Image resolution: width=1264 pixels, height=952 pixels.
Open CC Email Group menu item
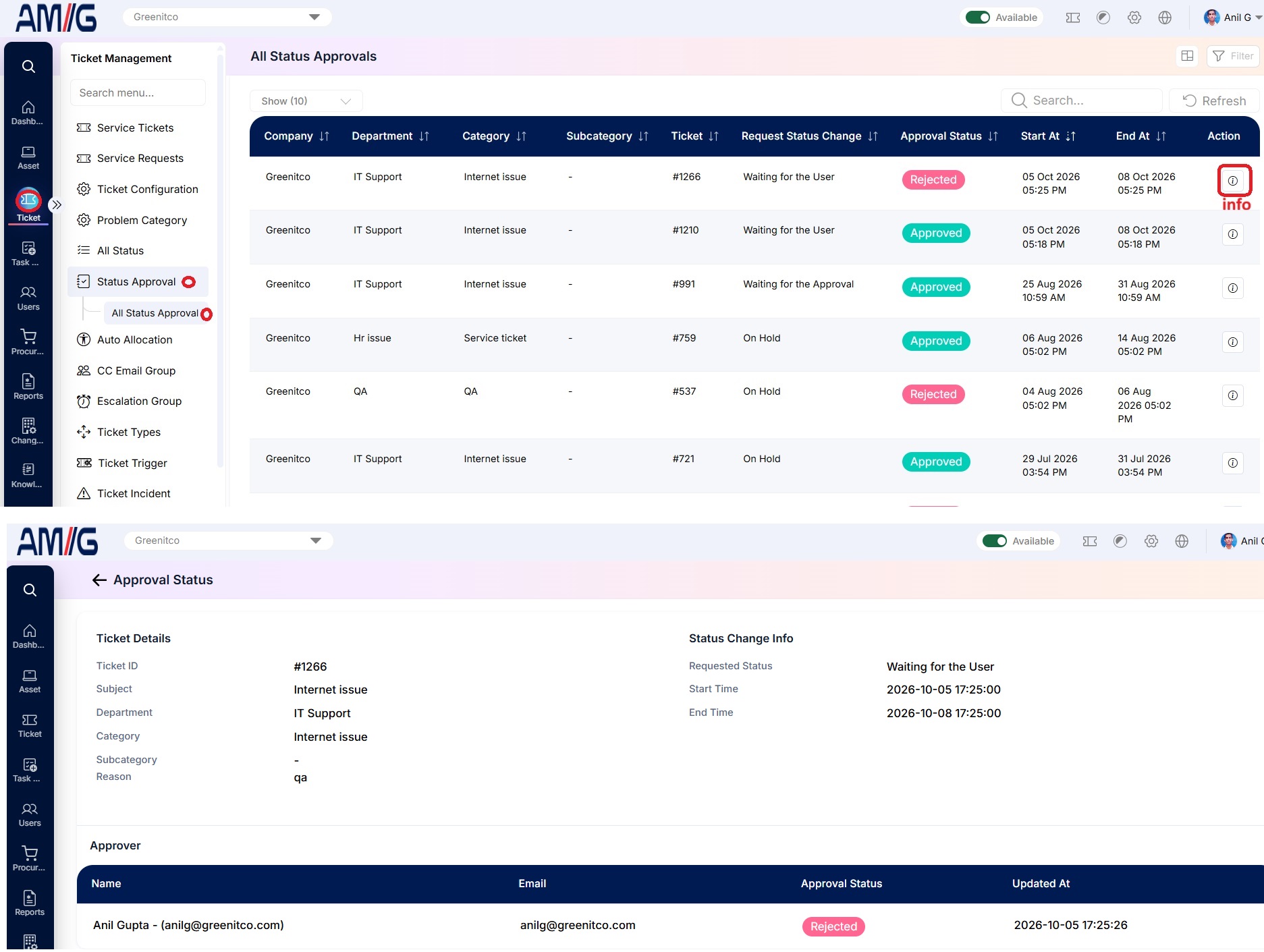tap(136, 370)
